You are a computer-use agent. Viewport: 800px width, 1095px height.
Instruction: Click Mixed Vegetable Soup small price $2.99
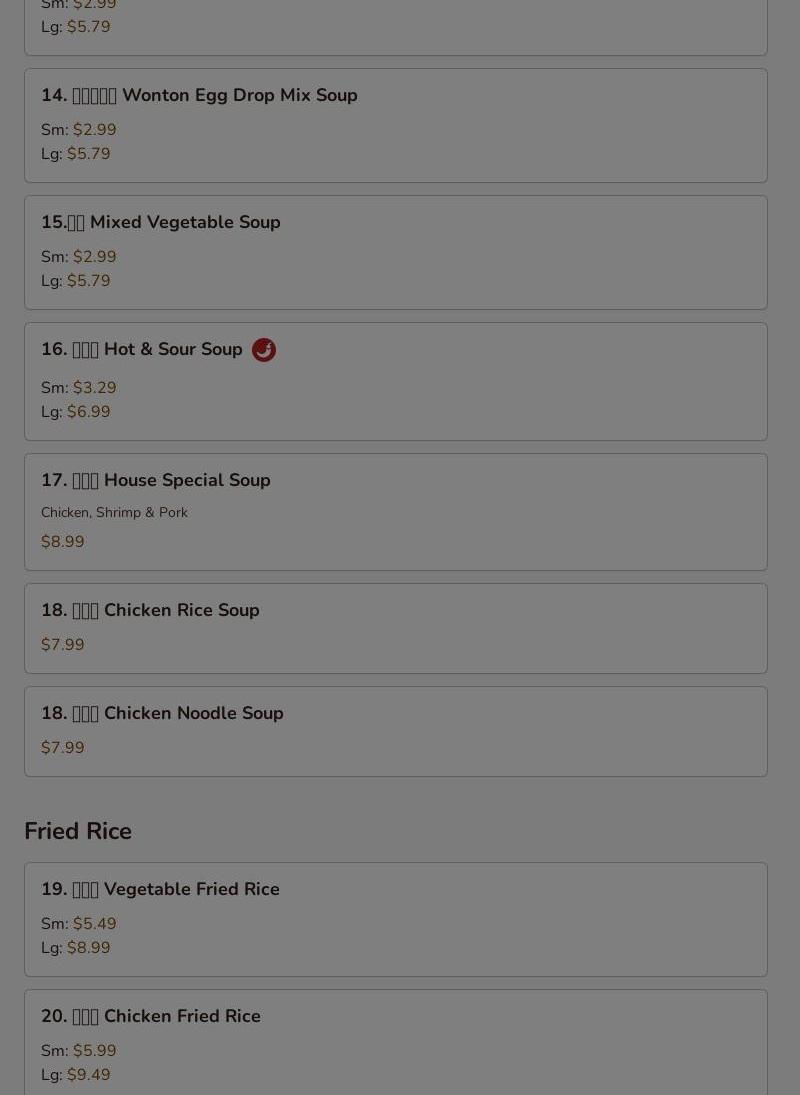(x=94, y=257)
